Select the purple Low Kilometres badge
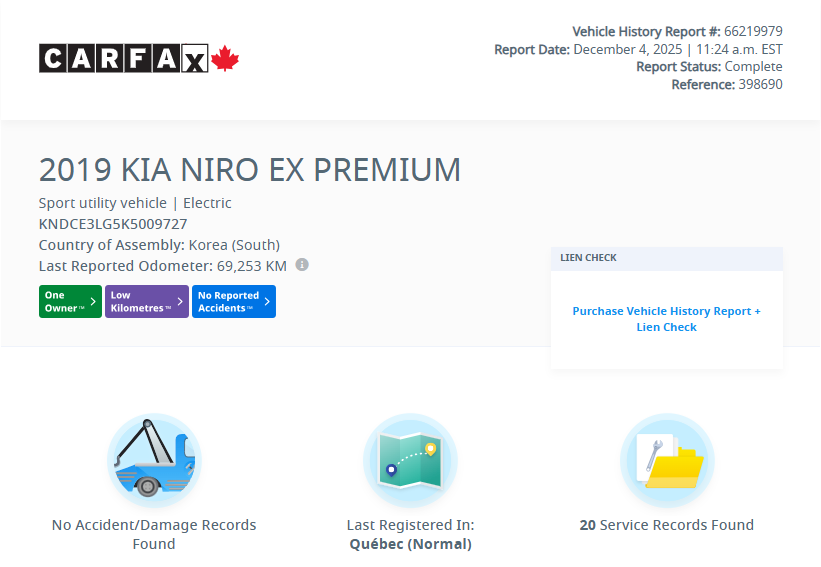Viewport: 821px width, 567px height. click(146, 302)
